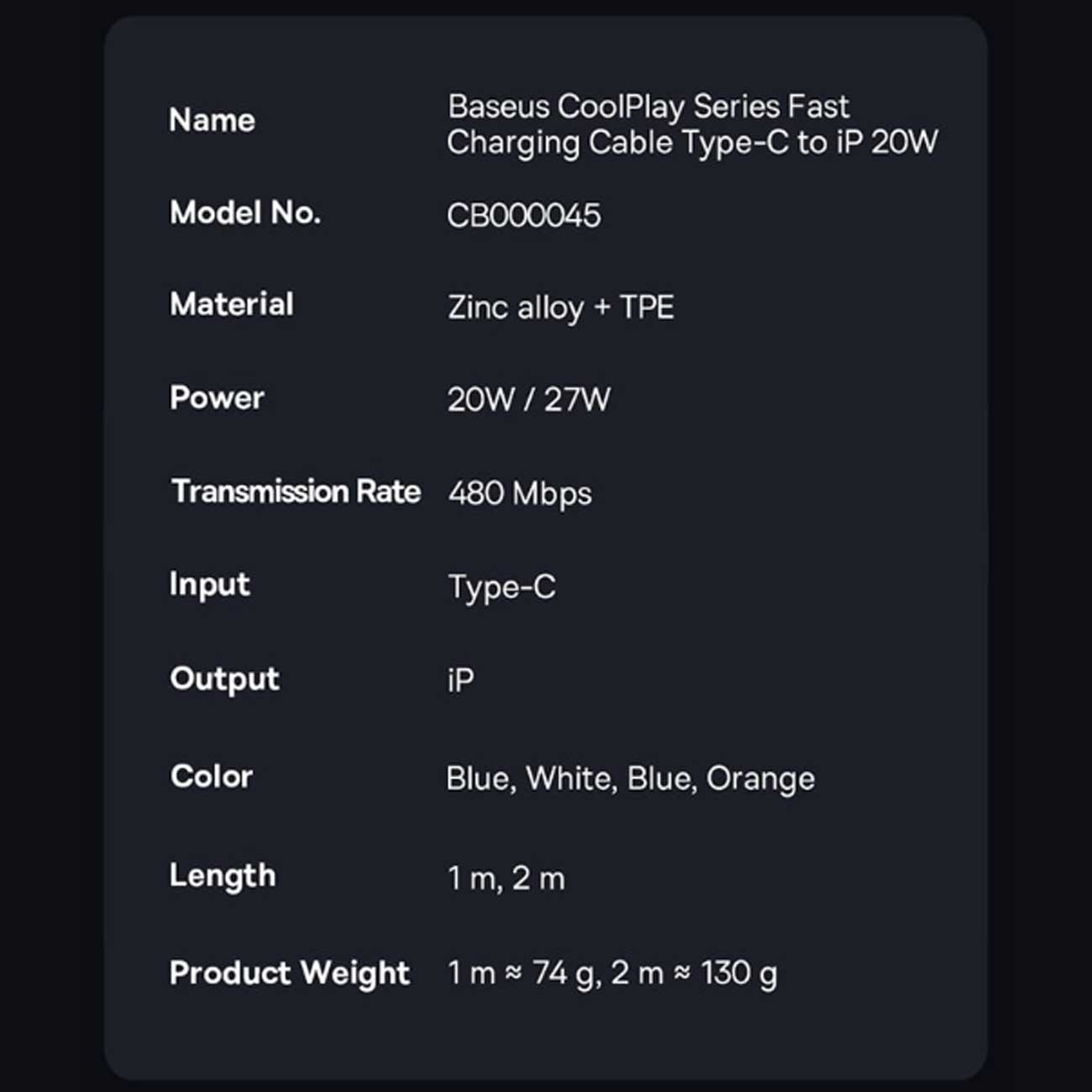This screenshot has width=1092, height=1092.
Task: Select model number CB000045
Action: click(523, 216)
